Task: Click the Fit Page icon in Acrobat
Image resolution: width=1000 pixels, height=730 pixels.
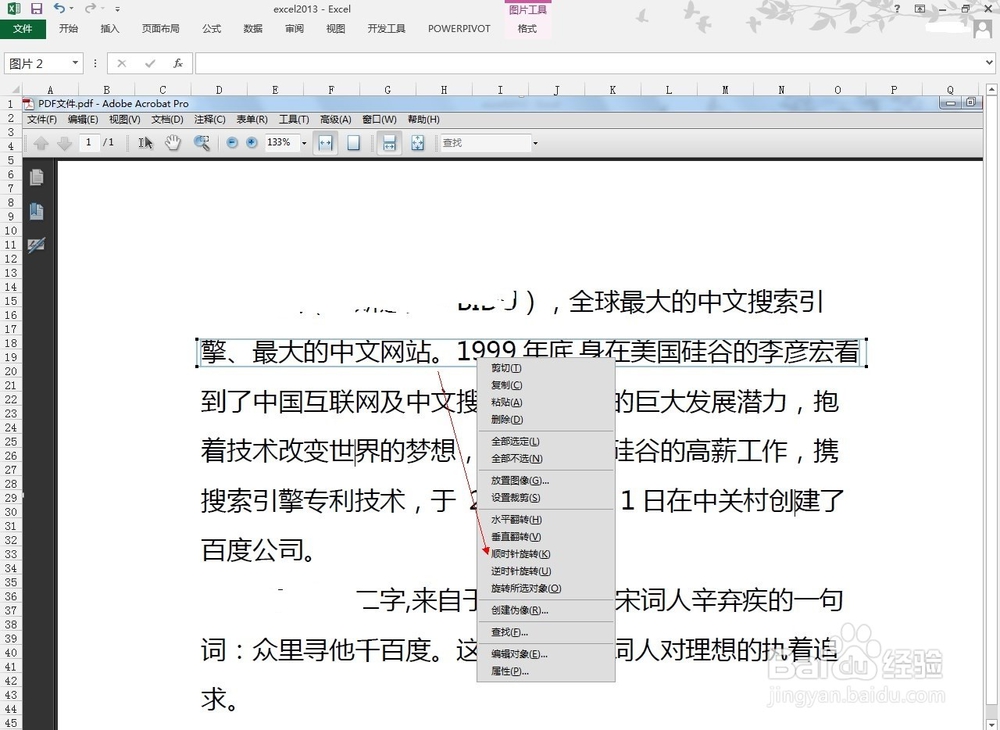Action: (353, 143)
